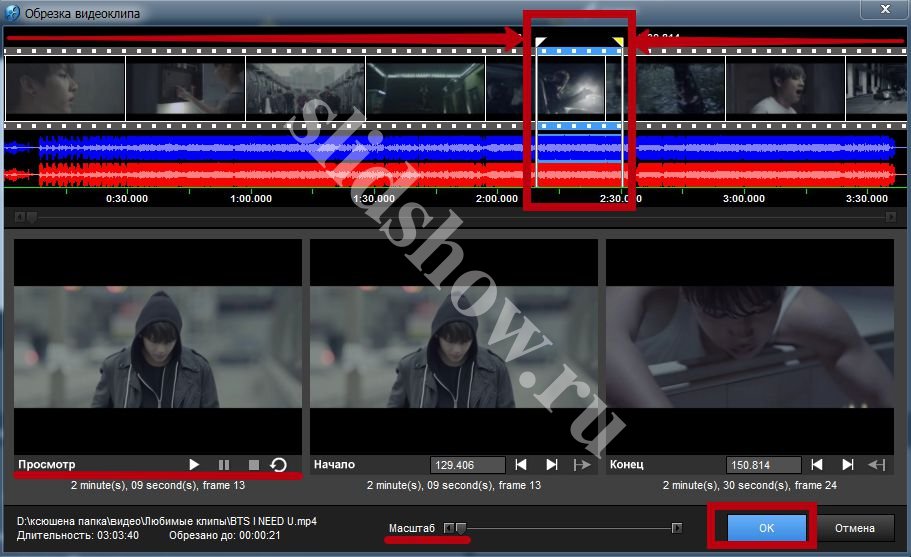This screenshot has height=557, width=911.
Task: Stop the preview playback
Action: tap(254, 465)
